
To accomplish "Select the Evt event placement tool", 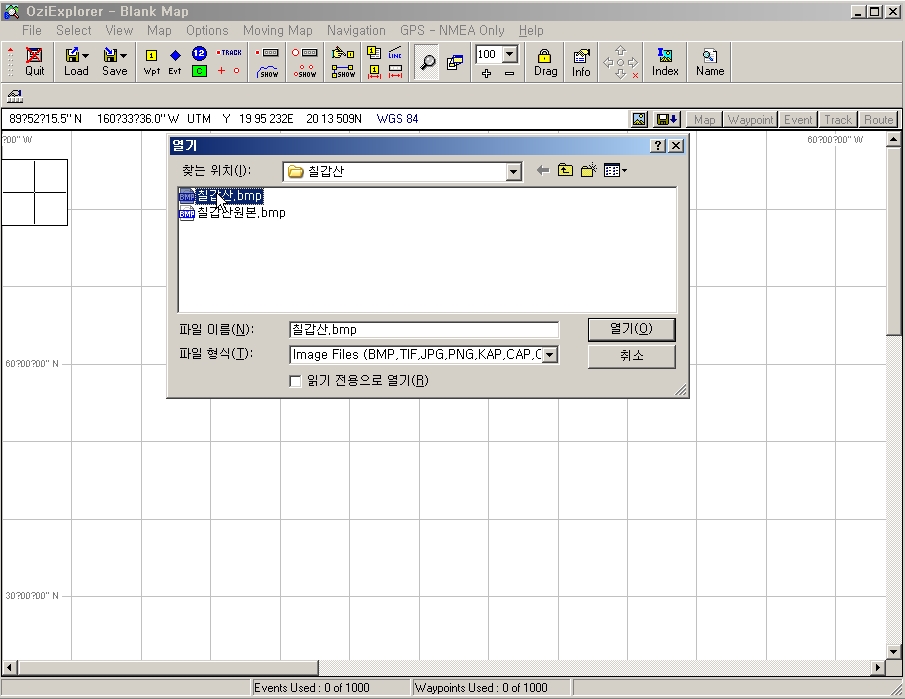I will tap(175, 62).
